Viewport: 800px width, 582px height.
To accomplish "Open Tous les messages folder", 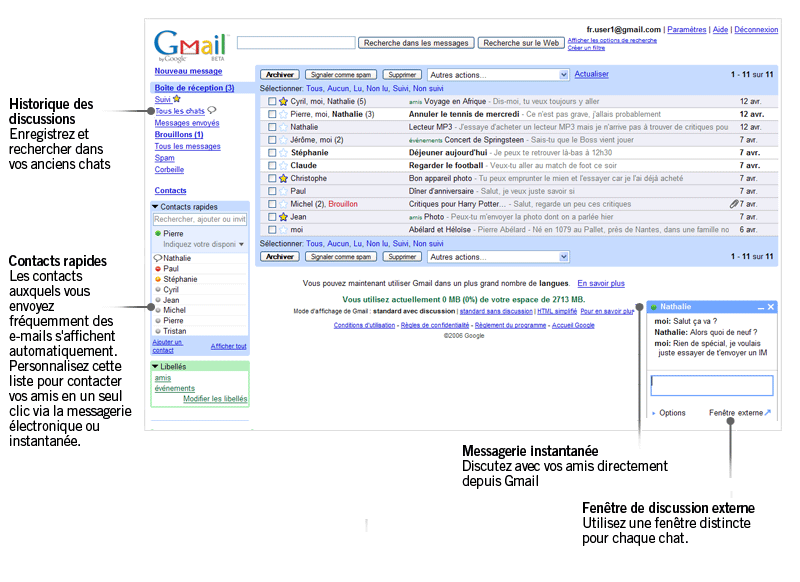I will point(187,146).
